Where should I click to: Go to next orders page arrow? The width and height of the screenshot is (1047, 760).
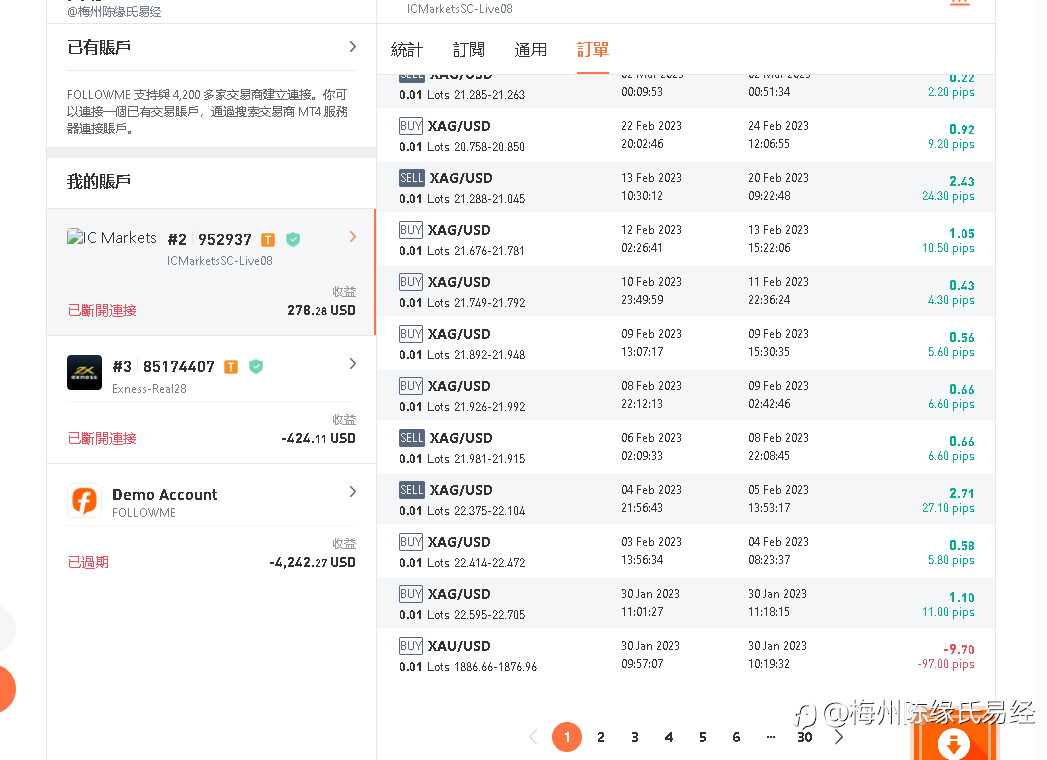pos(839,737)
